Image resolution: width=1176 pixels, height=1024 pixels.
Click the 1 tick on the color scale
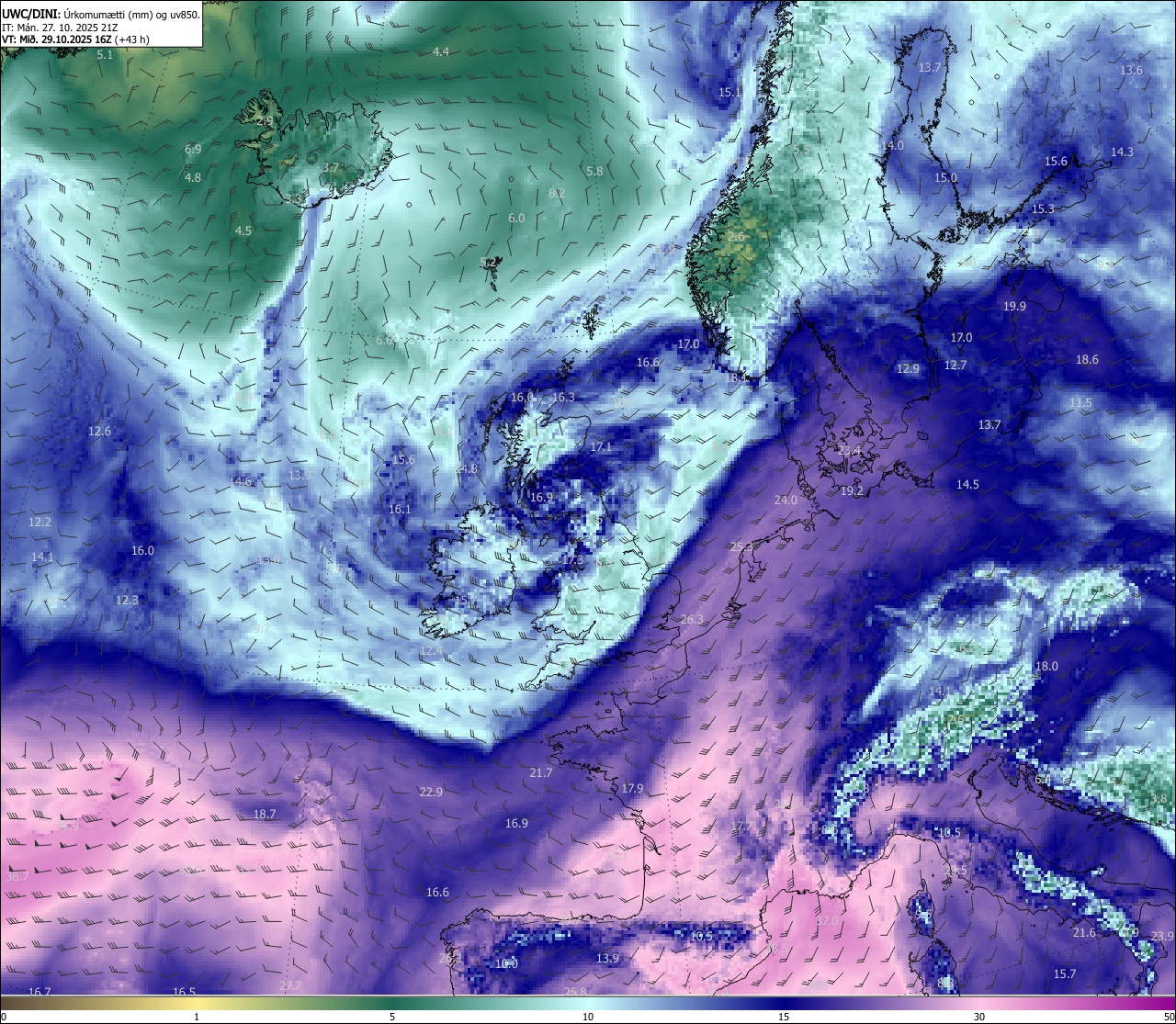(197, 1017)
